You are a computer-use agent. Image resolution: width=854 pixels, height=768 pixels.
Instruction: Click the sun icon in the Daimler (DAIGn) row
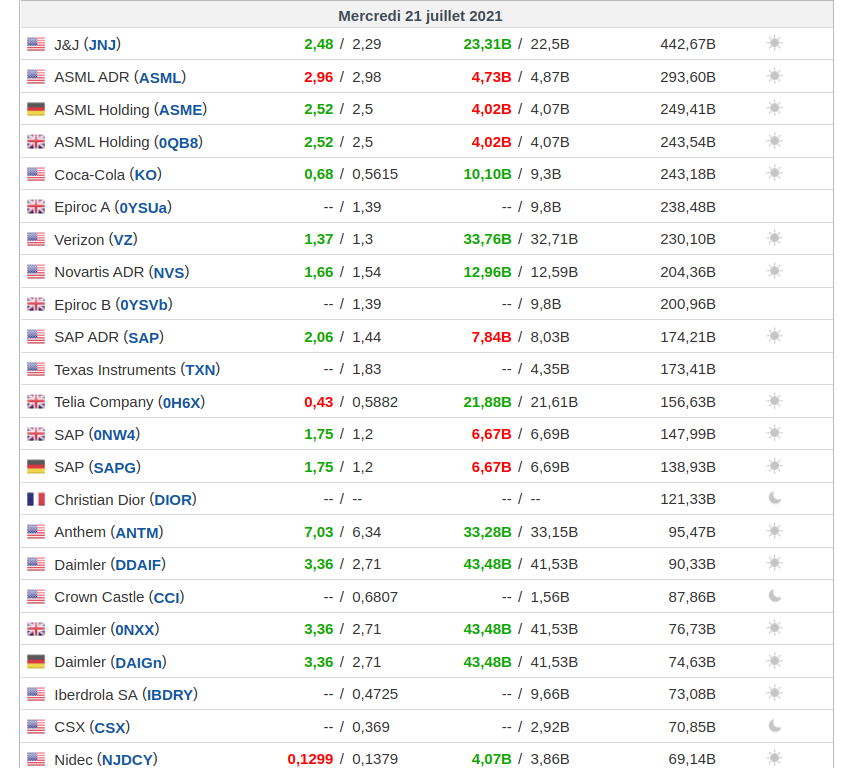click(774, 661)
